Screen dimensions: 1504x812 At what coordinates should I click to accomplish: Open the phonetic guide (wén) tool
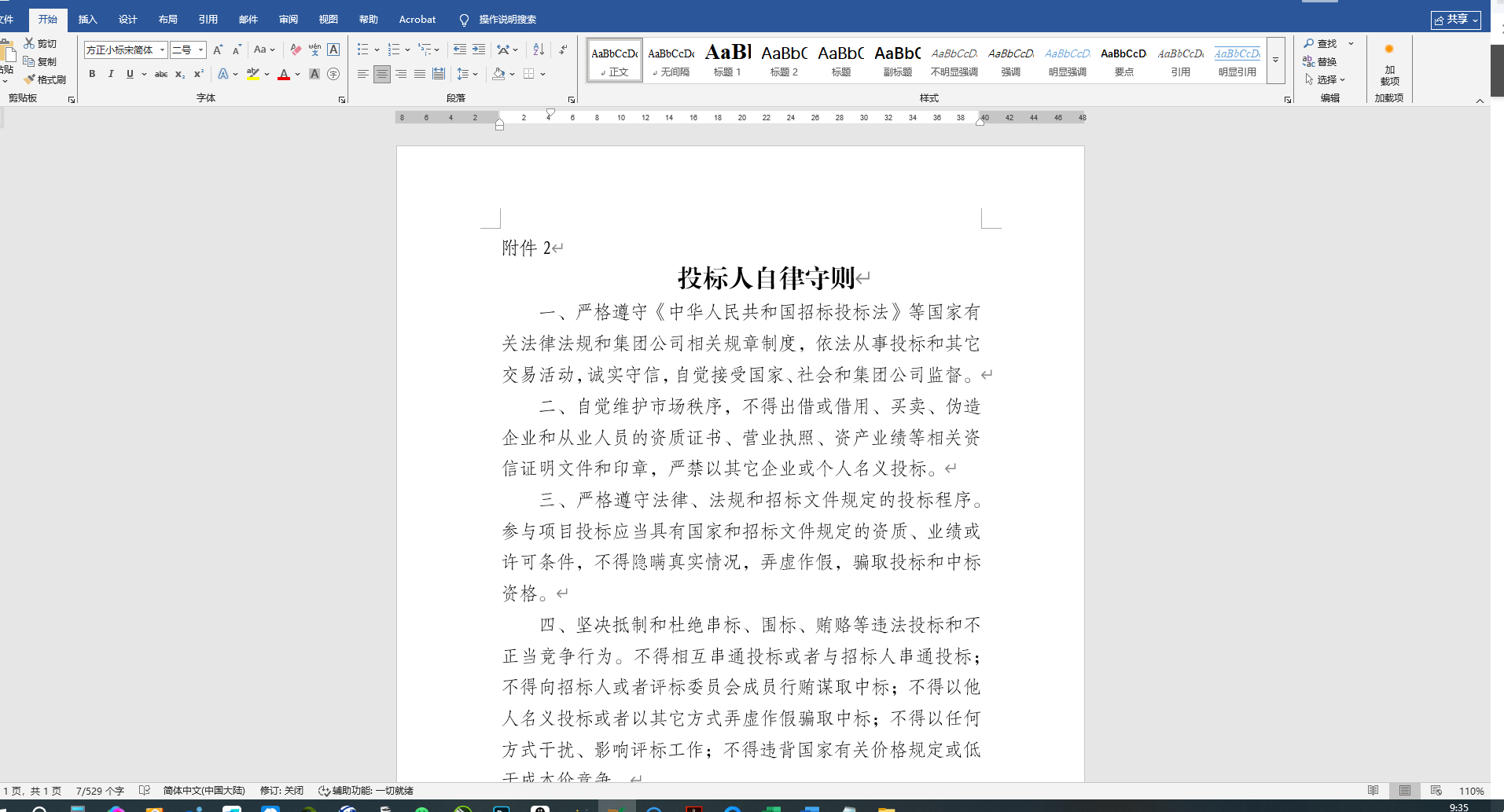click(x=314, y=50)
